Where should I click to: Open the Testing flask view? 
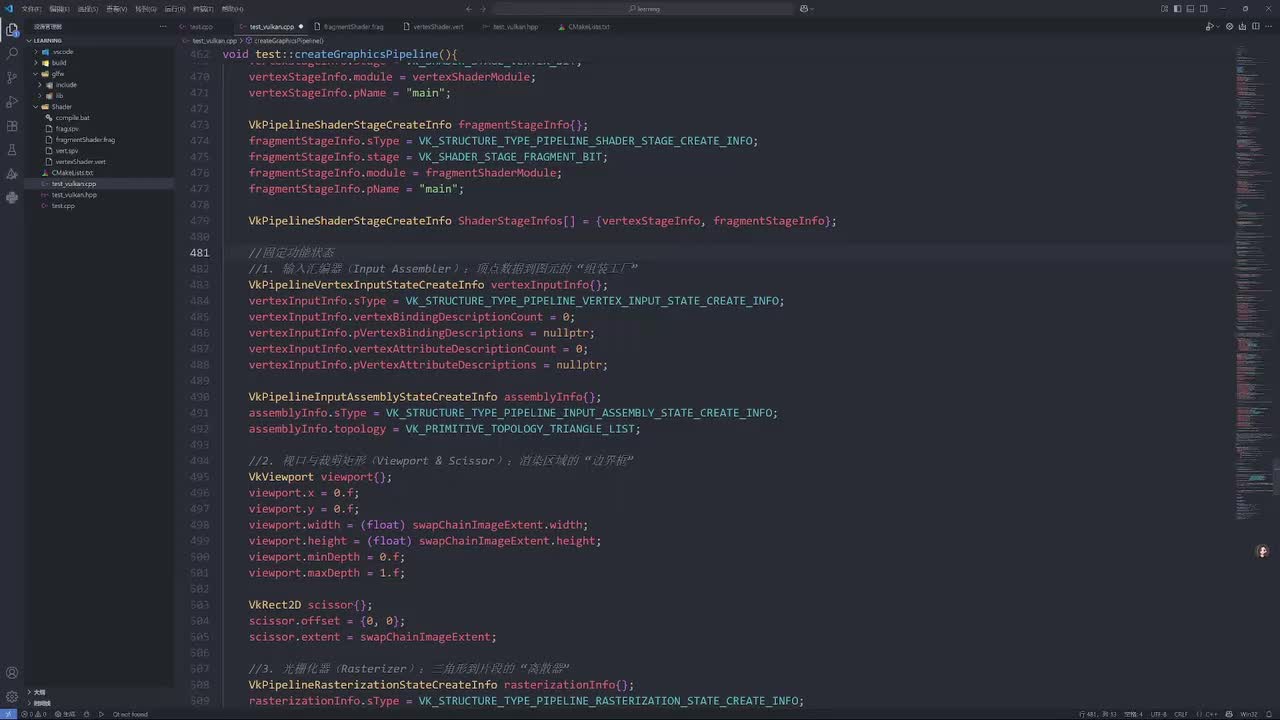click(x=12, y=149)
